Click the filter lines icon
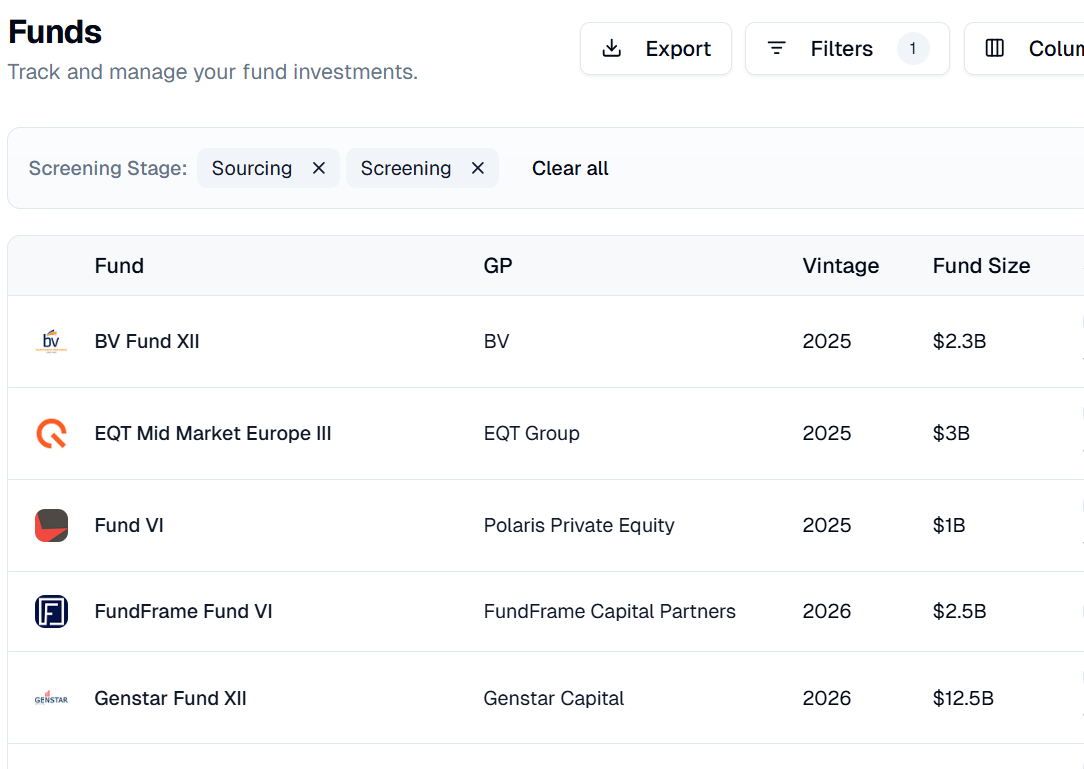Viewport: 1084px width, 769px height. coord(776,49)
